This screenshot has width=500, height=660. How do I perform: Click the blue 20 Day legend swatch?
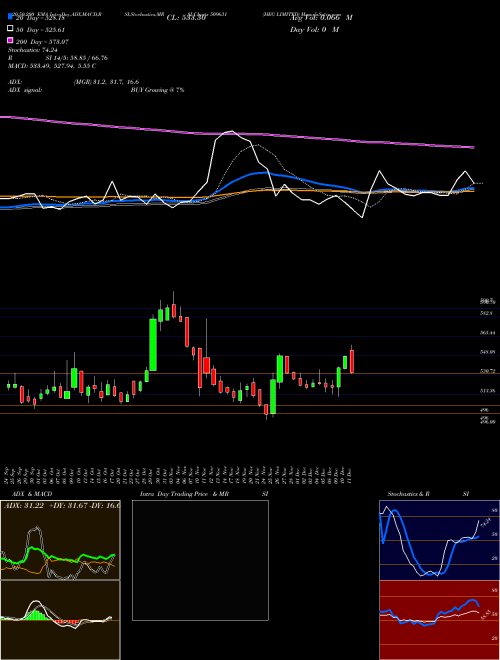pos(10,17)
